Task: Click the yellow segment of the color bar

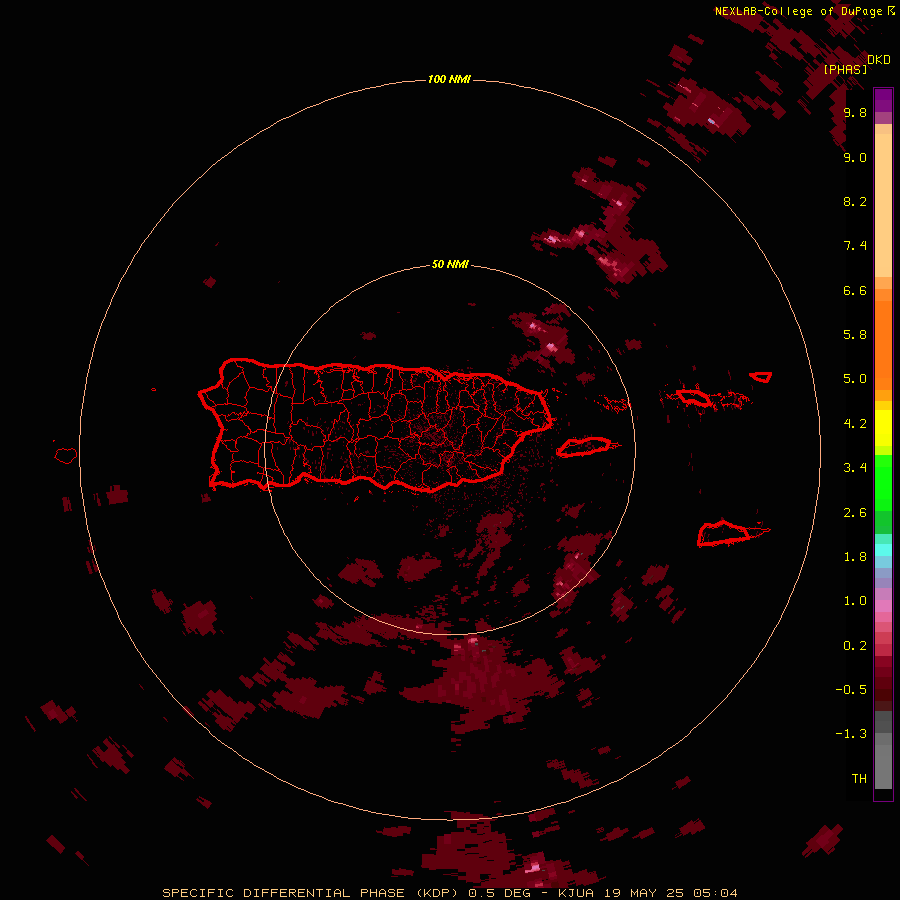Action: 883,428
